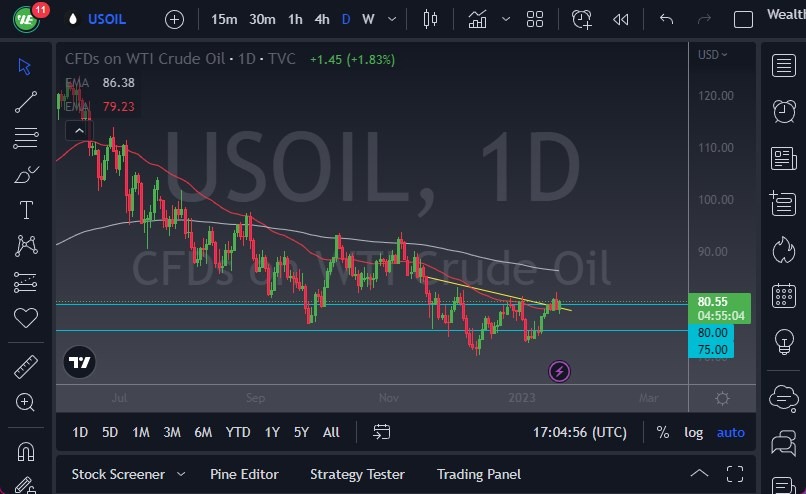Open the calendar panel icon
This screenshot has width=806, height=494.
pyautogui.click(x=784, y=296)
